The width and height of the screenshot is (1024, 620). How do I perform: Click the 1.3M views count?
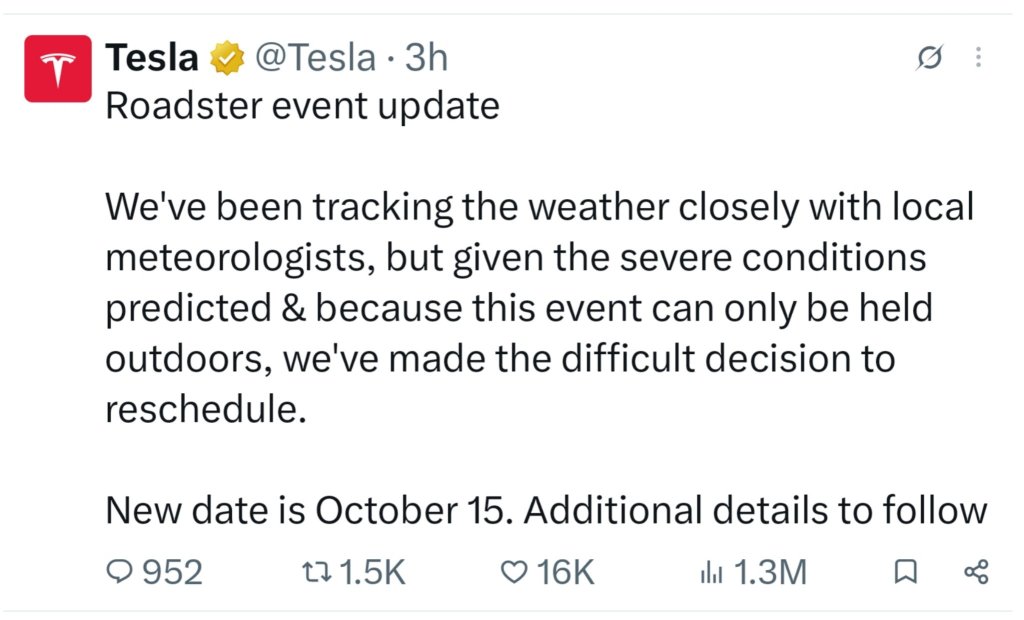pyautogui.click(x=771, y=572)
